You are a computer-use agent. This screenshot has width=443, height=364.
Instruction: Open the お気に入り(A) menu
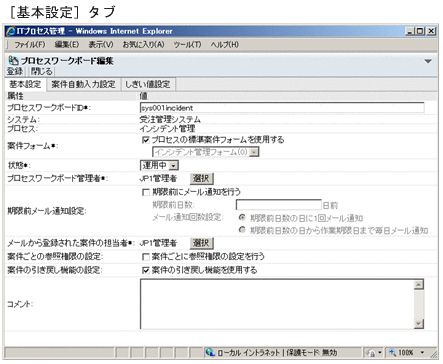coord(143,44)
